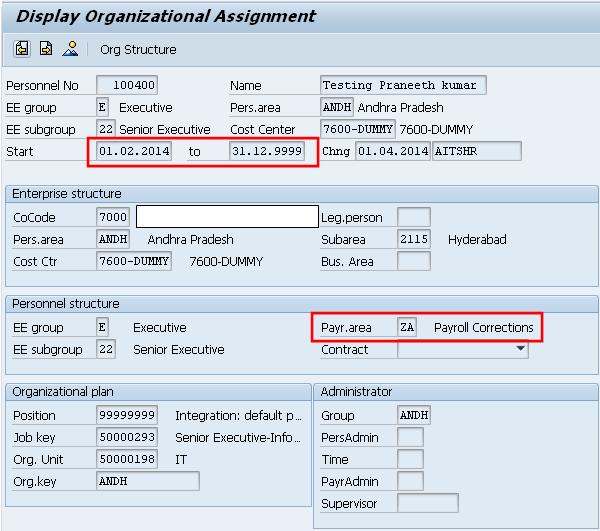The width and height of the screenshot is (600, 531).
Task: Select the header EE group field E
Action: click(x=102, y=107)
